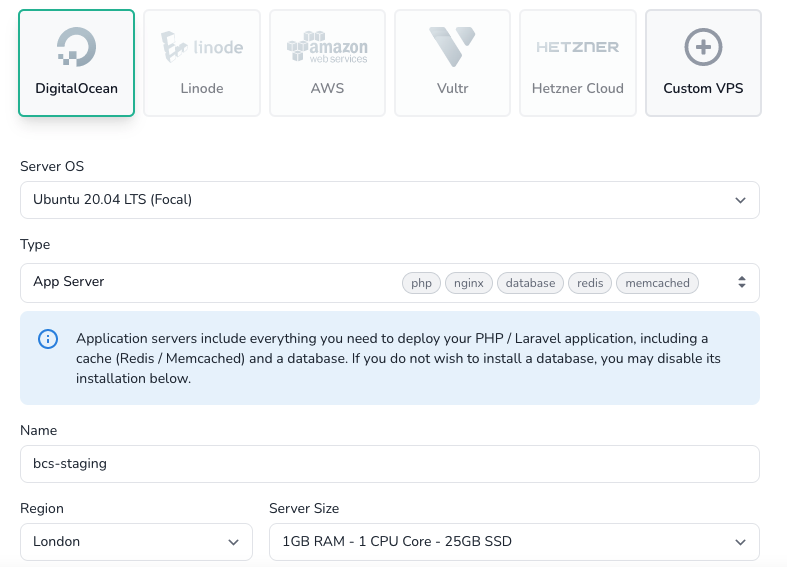The width and height of the screenshot is (787, 567).
Task: Click the Amazon Web Services logo
Action: (327, 47)
